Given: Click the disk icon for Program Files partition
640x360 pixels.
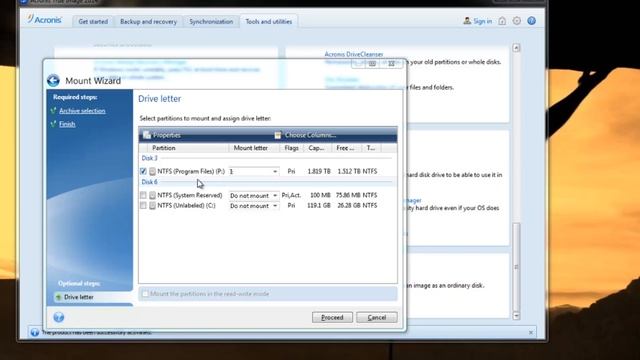Looking at the screenshot, I should point(152,171).
